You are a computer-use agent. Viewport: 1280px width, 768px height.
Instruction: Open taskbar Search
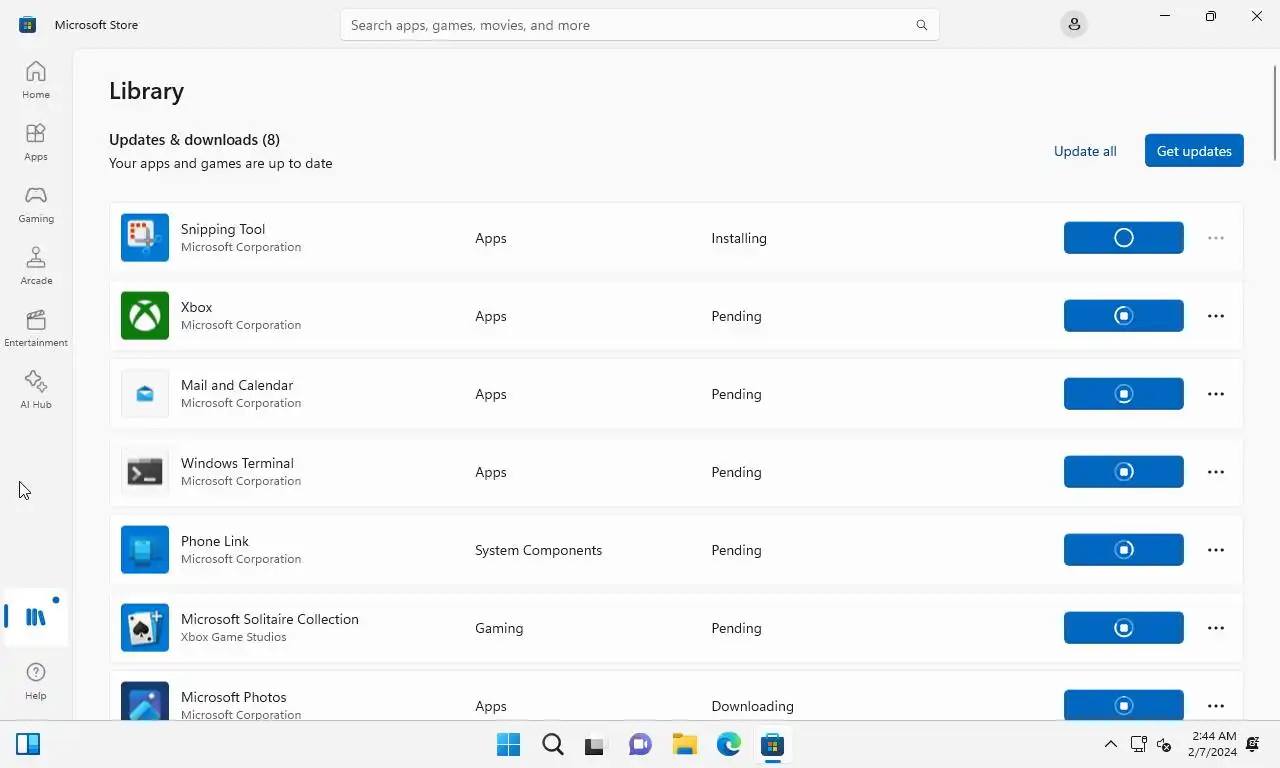coord(553,745)
